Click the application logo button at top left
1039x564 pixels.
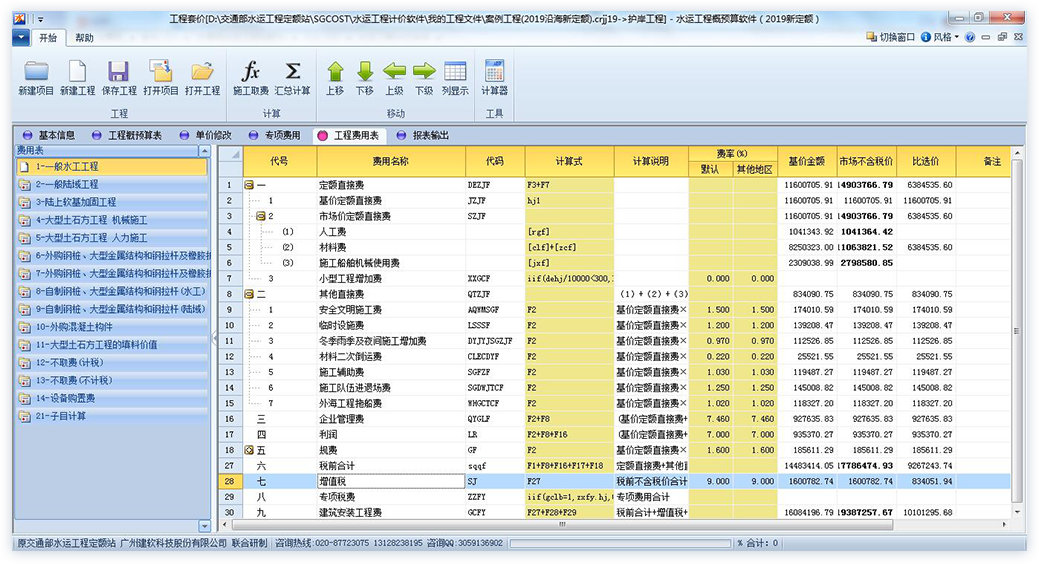pos(21,19)
